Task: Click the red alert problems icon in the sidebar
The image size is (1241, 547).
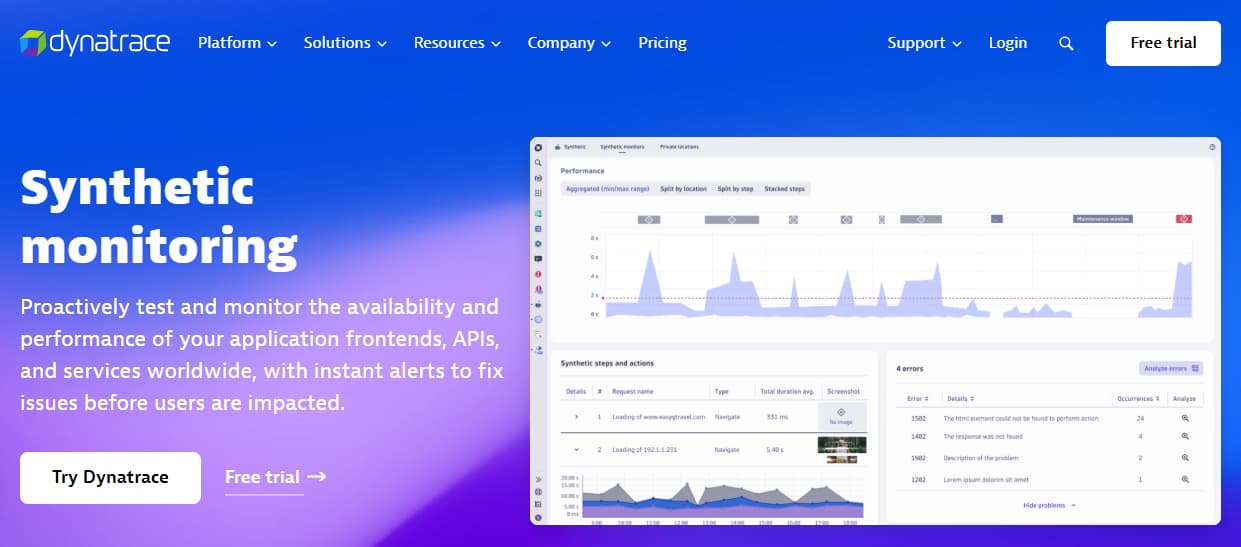Action: tap(538, 273)
